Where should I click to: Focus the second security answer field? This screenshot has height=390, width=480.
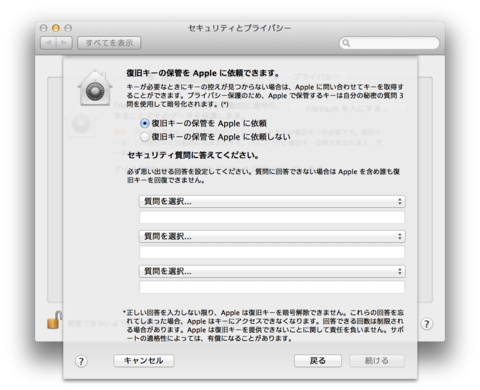pos(272,252)
